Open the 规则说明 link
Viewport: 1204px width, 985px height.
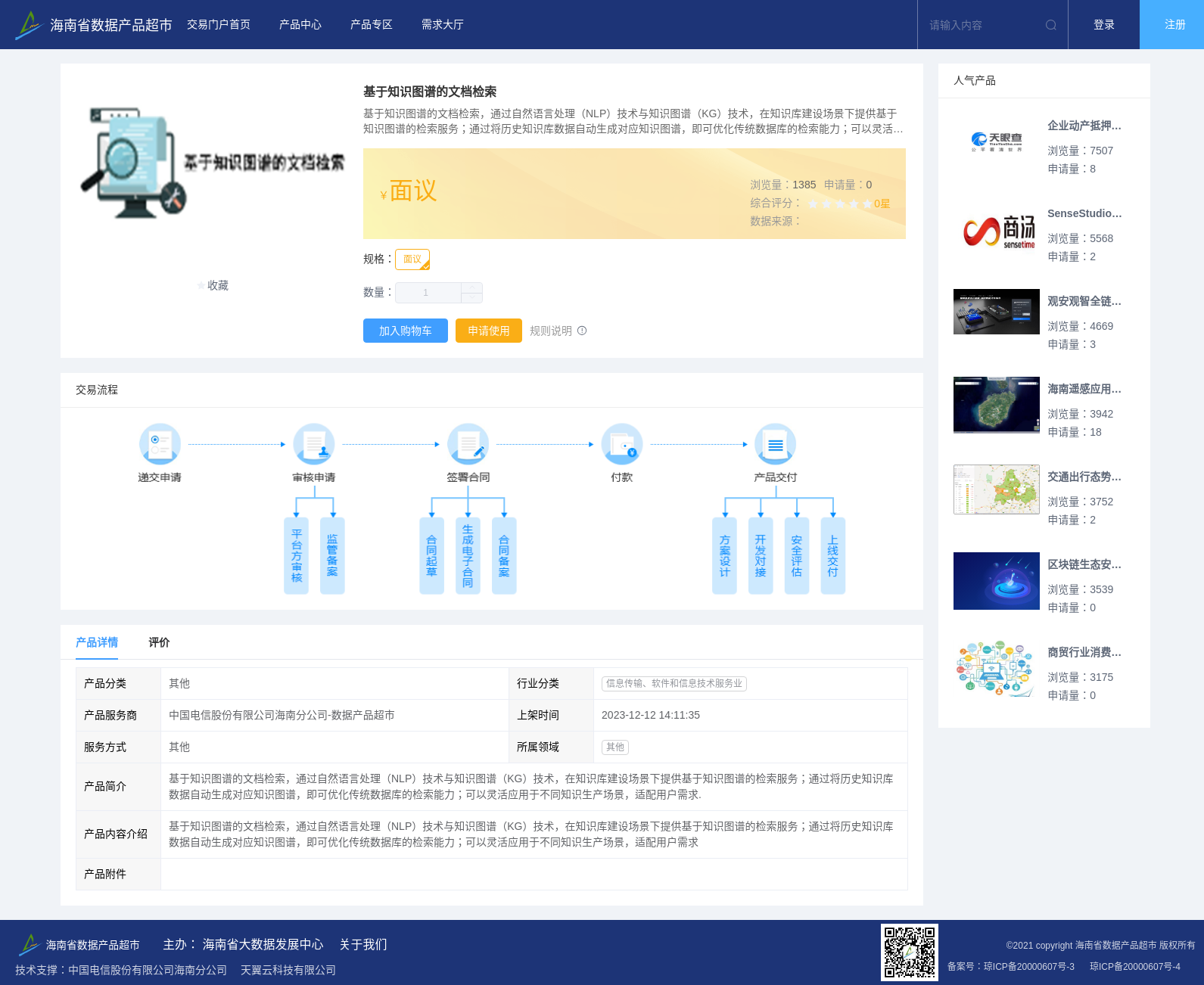pos(551,331)
